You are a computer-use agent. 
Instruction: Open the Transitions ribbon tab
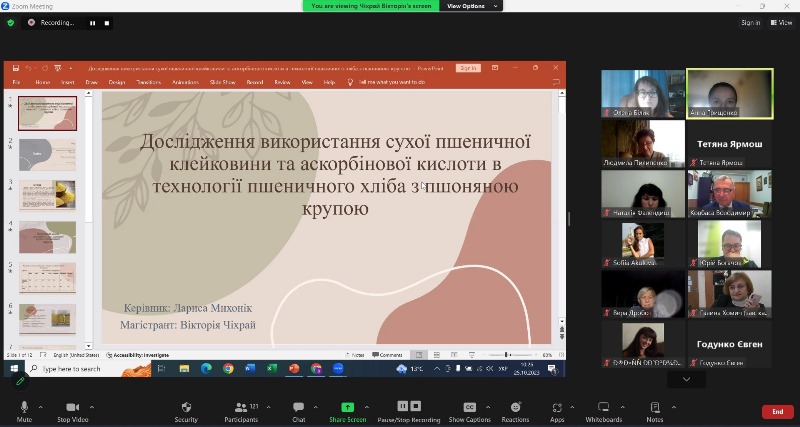148,82
